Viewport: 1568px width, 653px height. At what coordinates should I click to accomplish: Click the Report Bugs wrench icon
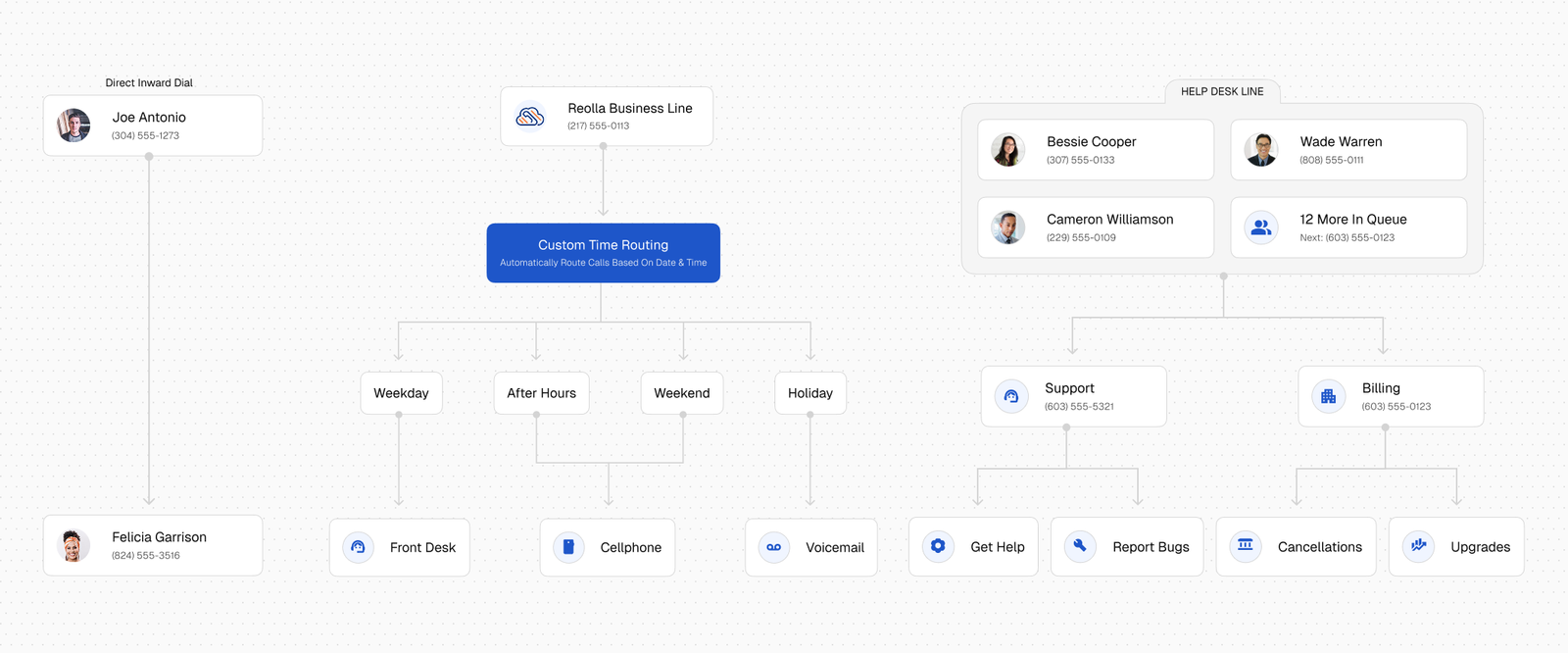1079,546
